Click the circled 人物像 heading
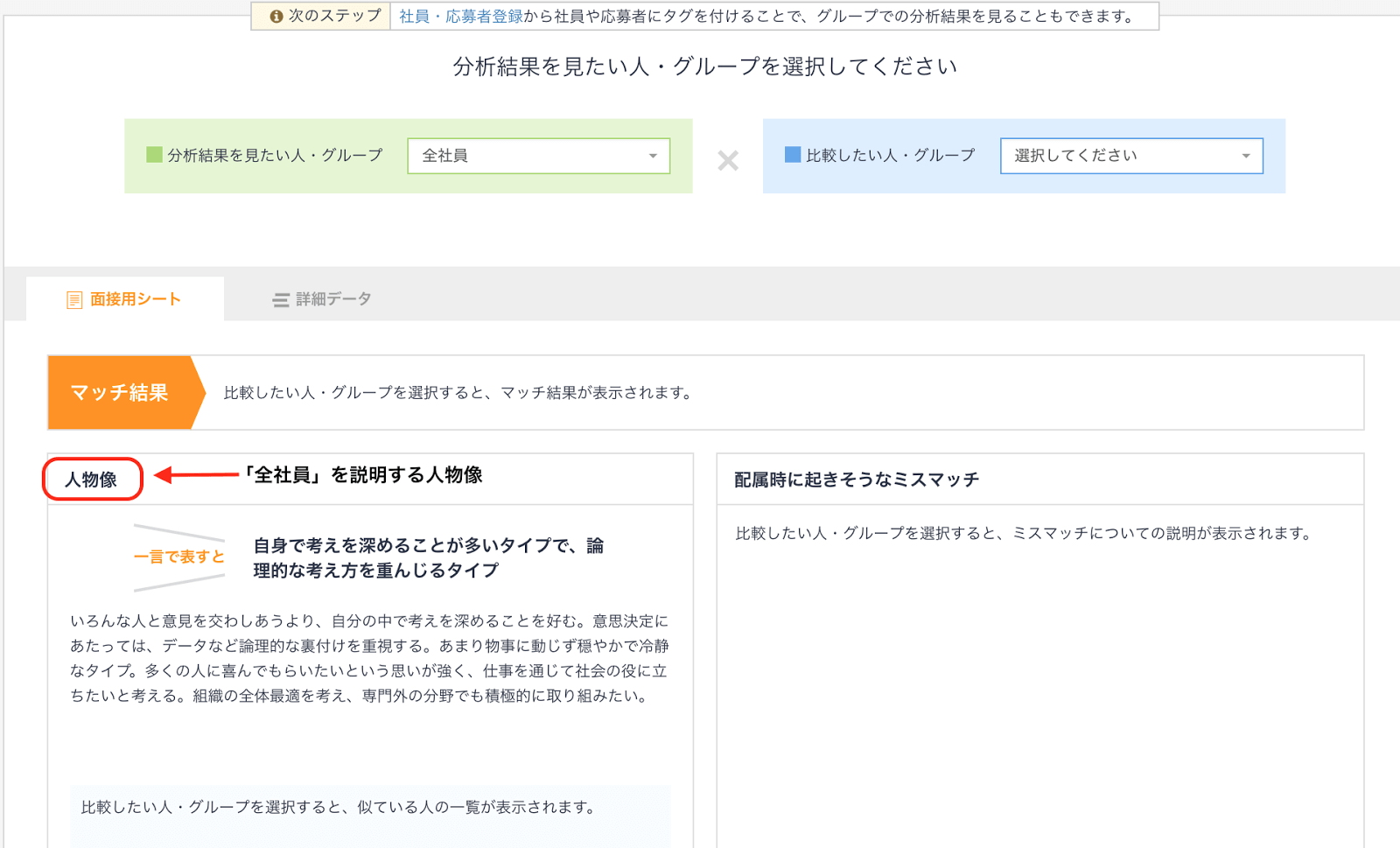1400x848 pixels. pos(92,480)
